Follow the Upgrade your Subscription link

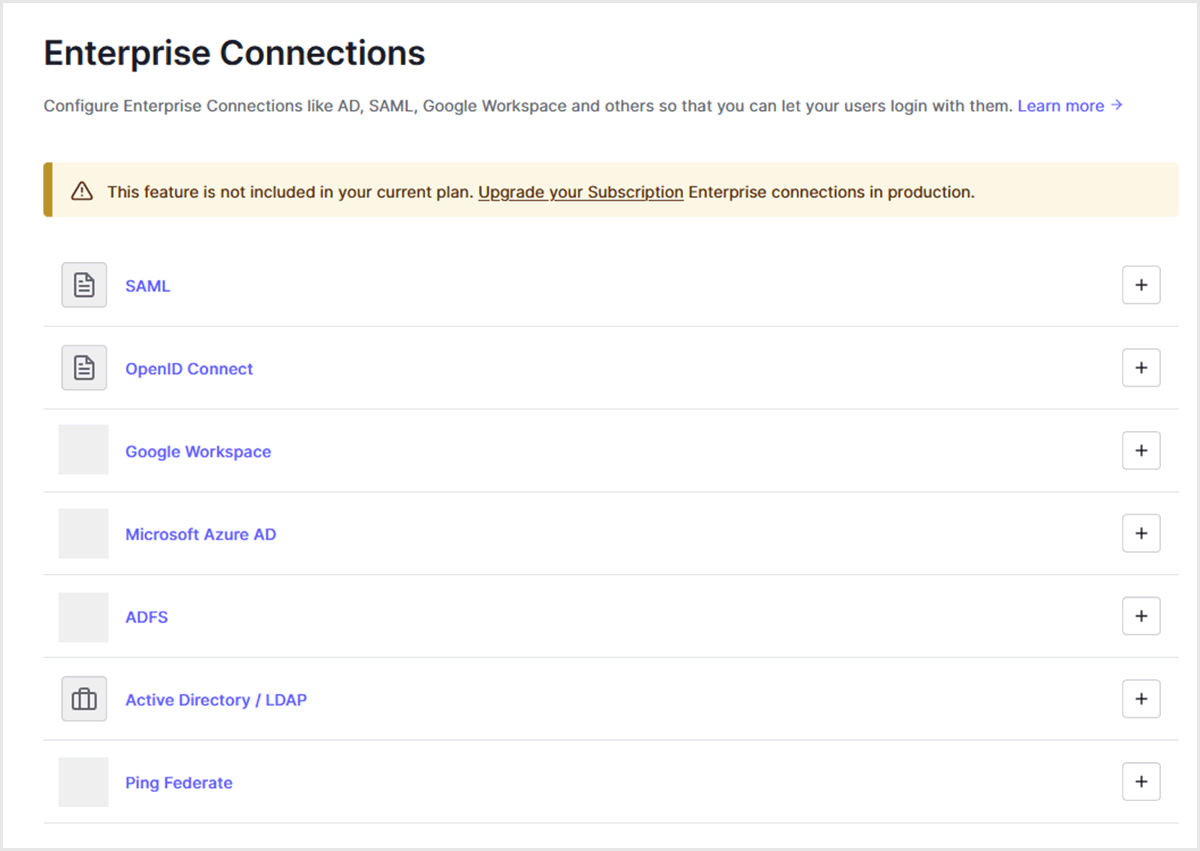point(580,192)
